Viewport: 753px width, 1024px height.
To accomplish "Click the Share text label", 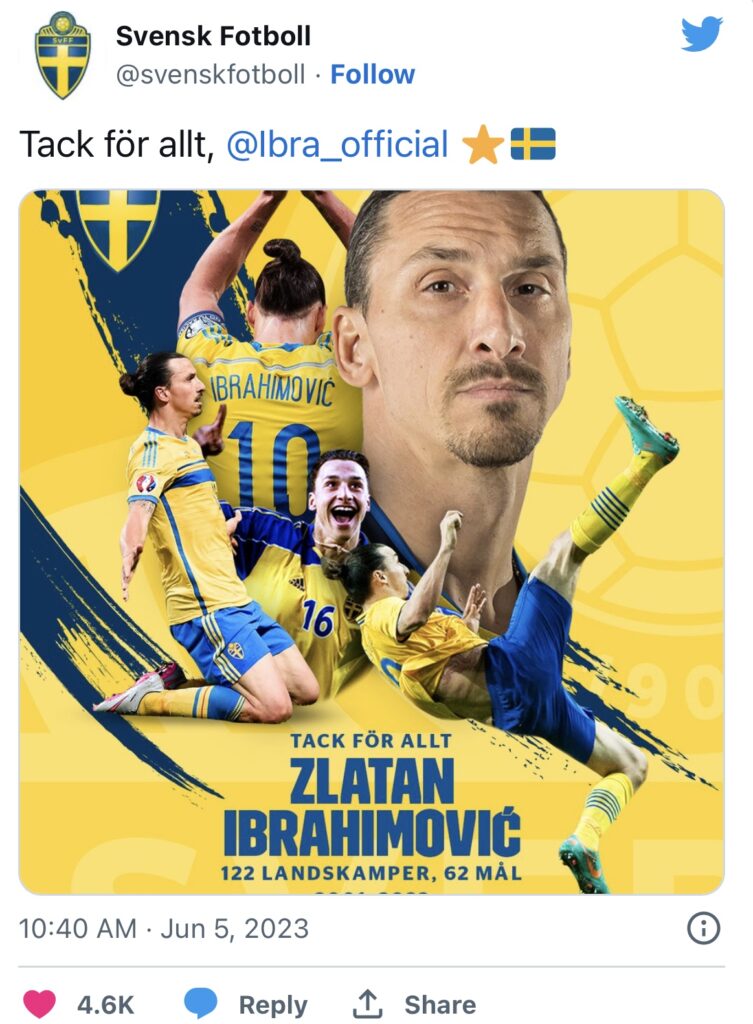I will [440, 1004].
